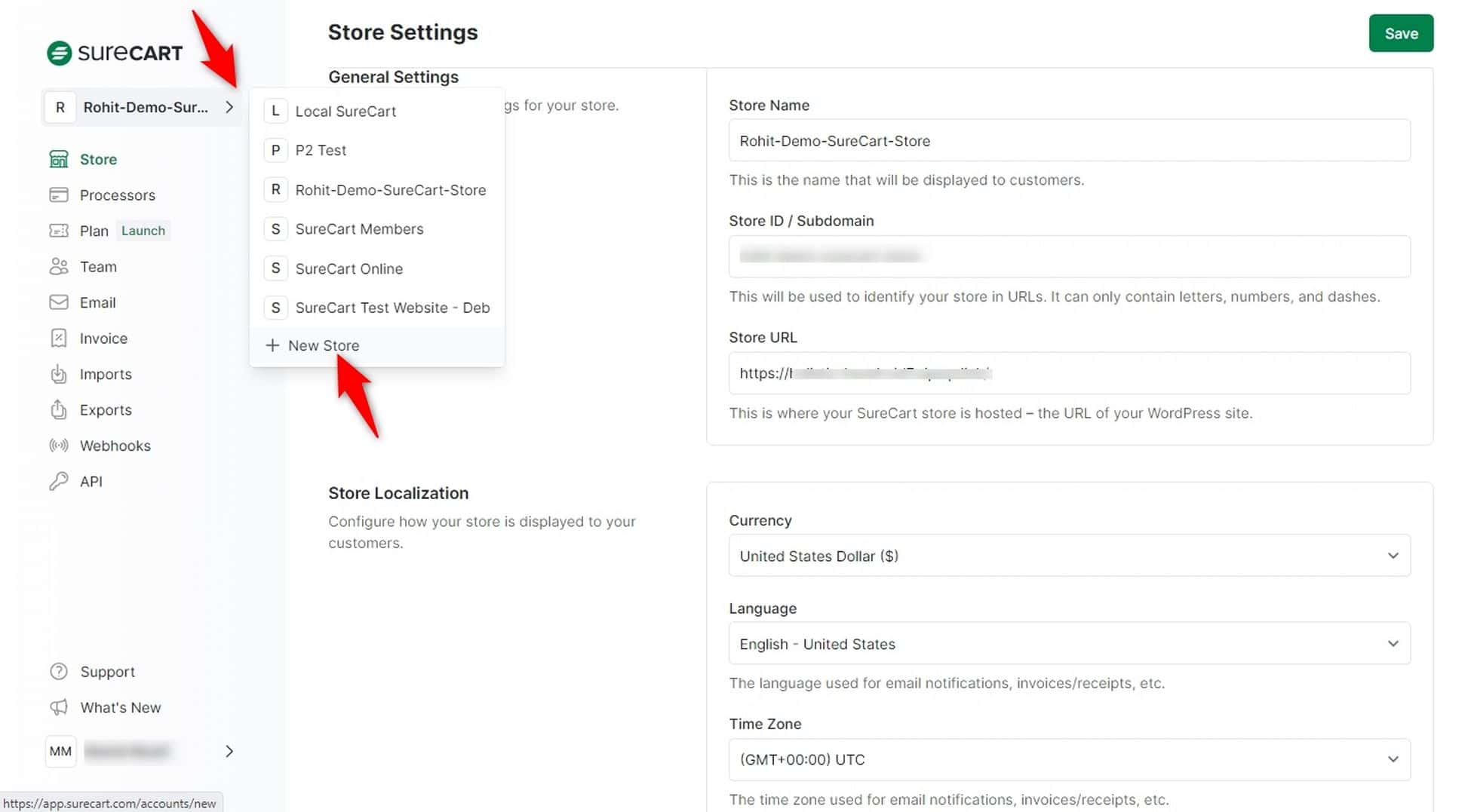
Task: Click the Processors card icon
Action: [x=59, y=195]
